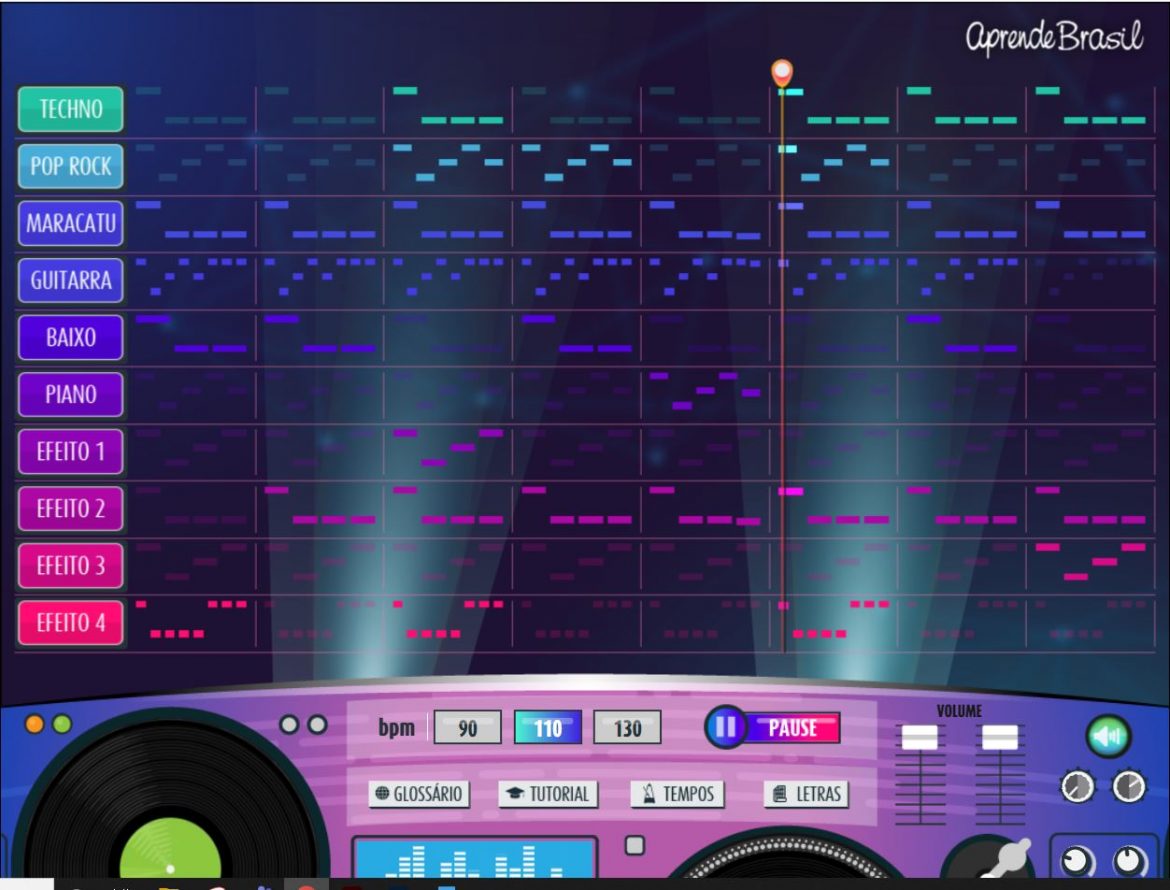The height and width of the screenshot is (890, 1170).
Task: Click the green label on the vinyl record
Action: coord(170,849)
